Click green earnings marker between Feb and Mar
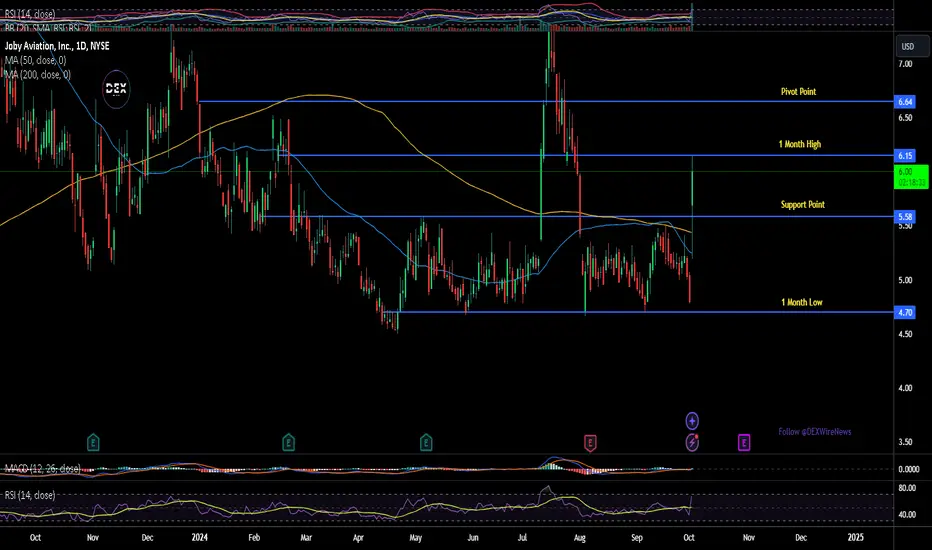The width and height of the screenshot is (932, 550). point(288,442)
